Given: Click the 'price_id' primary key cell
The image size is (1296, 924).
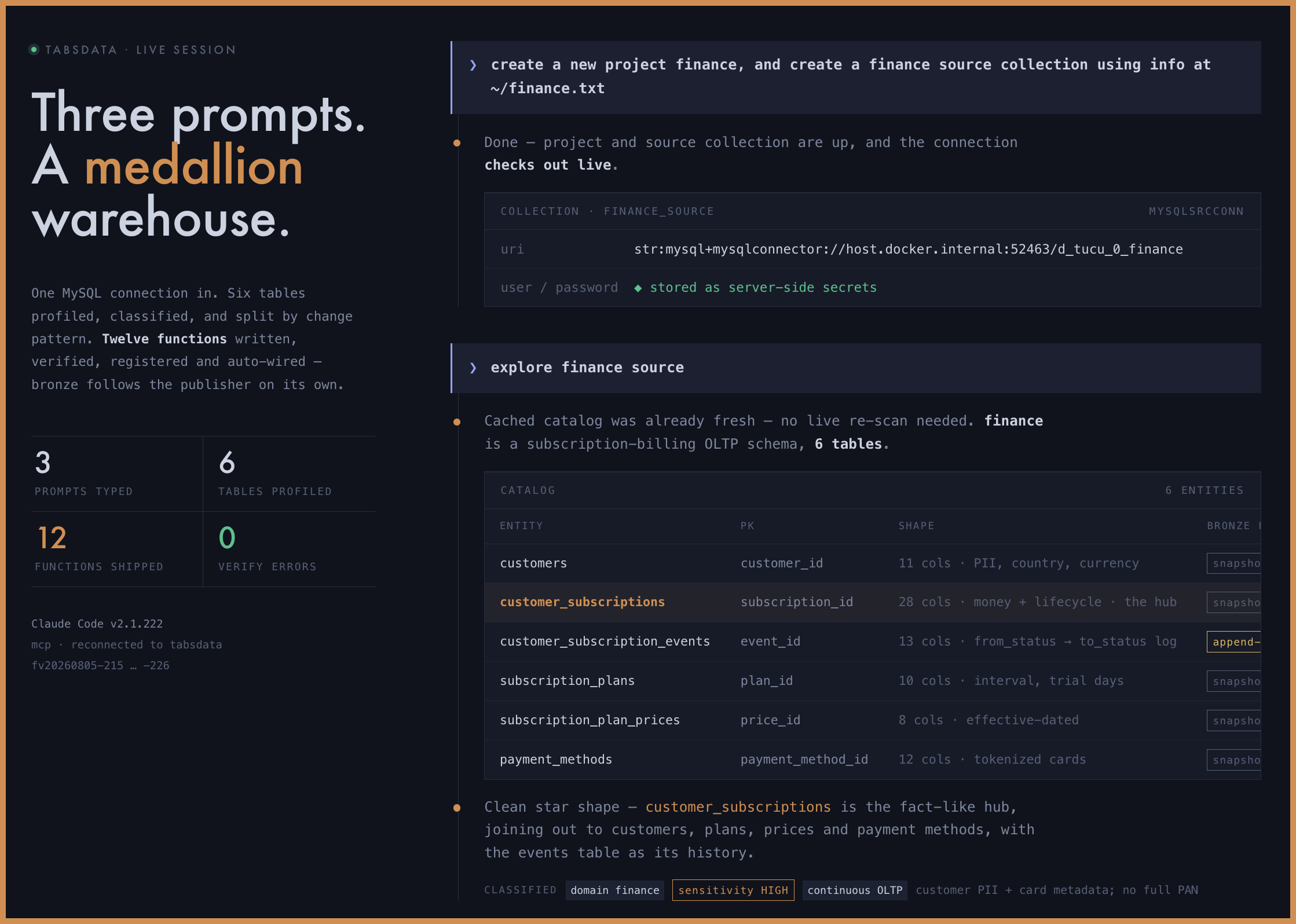Looking at the screenshot, I should (x=770, y=720).
